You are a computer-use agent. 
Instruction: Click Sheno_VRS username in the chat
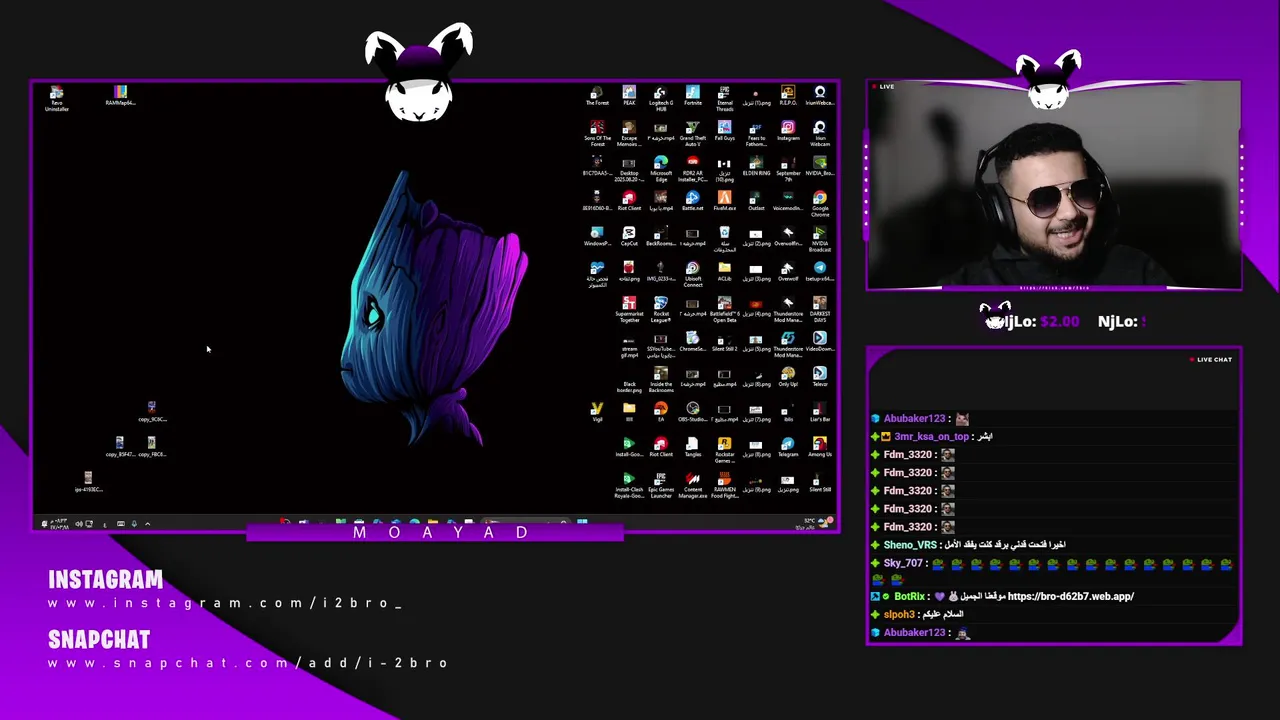point(910,545)
